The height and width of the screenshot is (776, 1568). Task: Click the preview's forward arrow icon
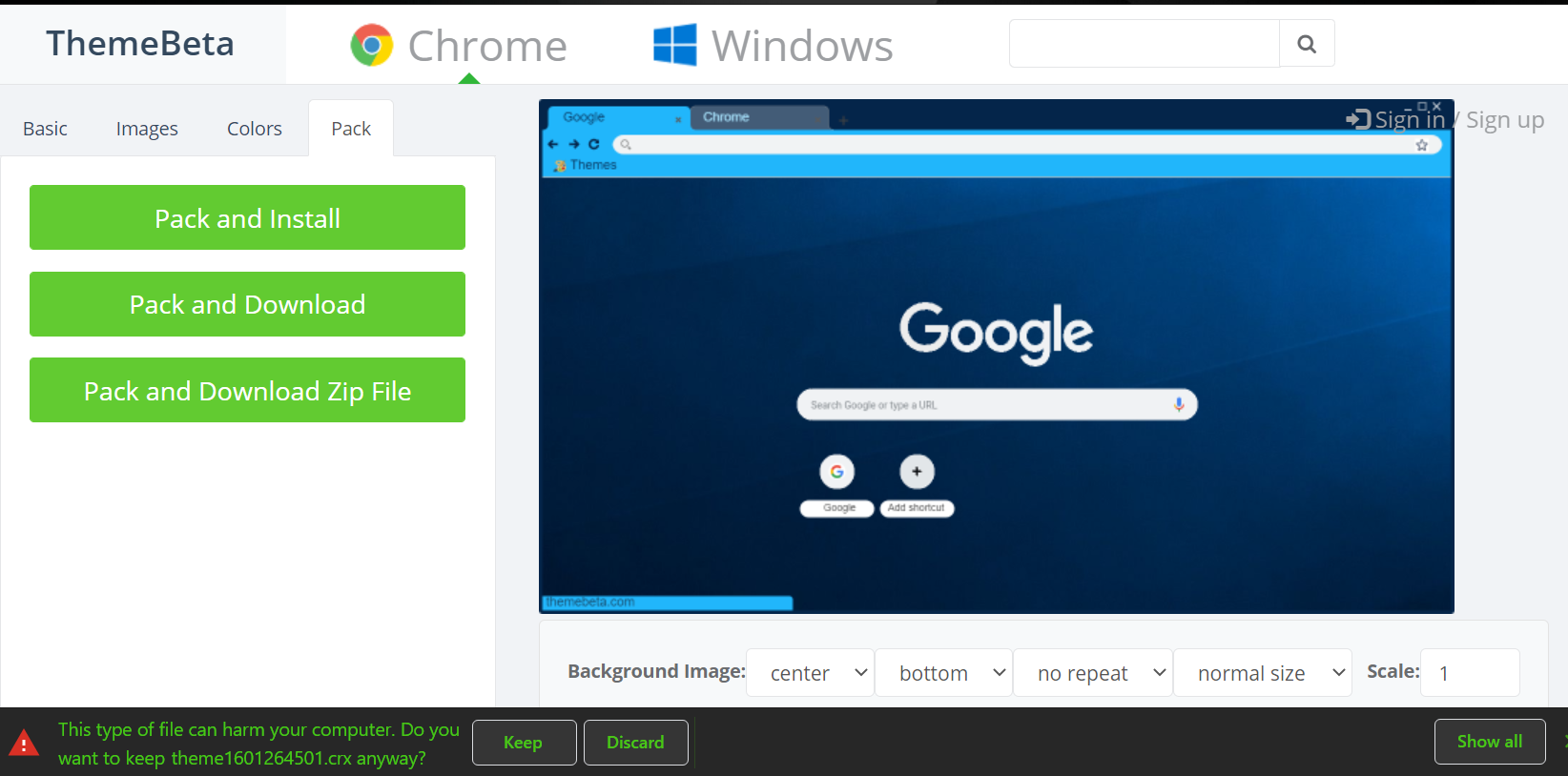574,144
